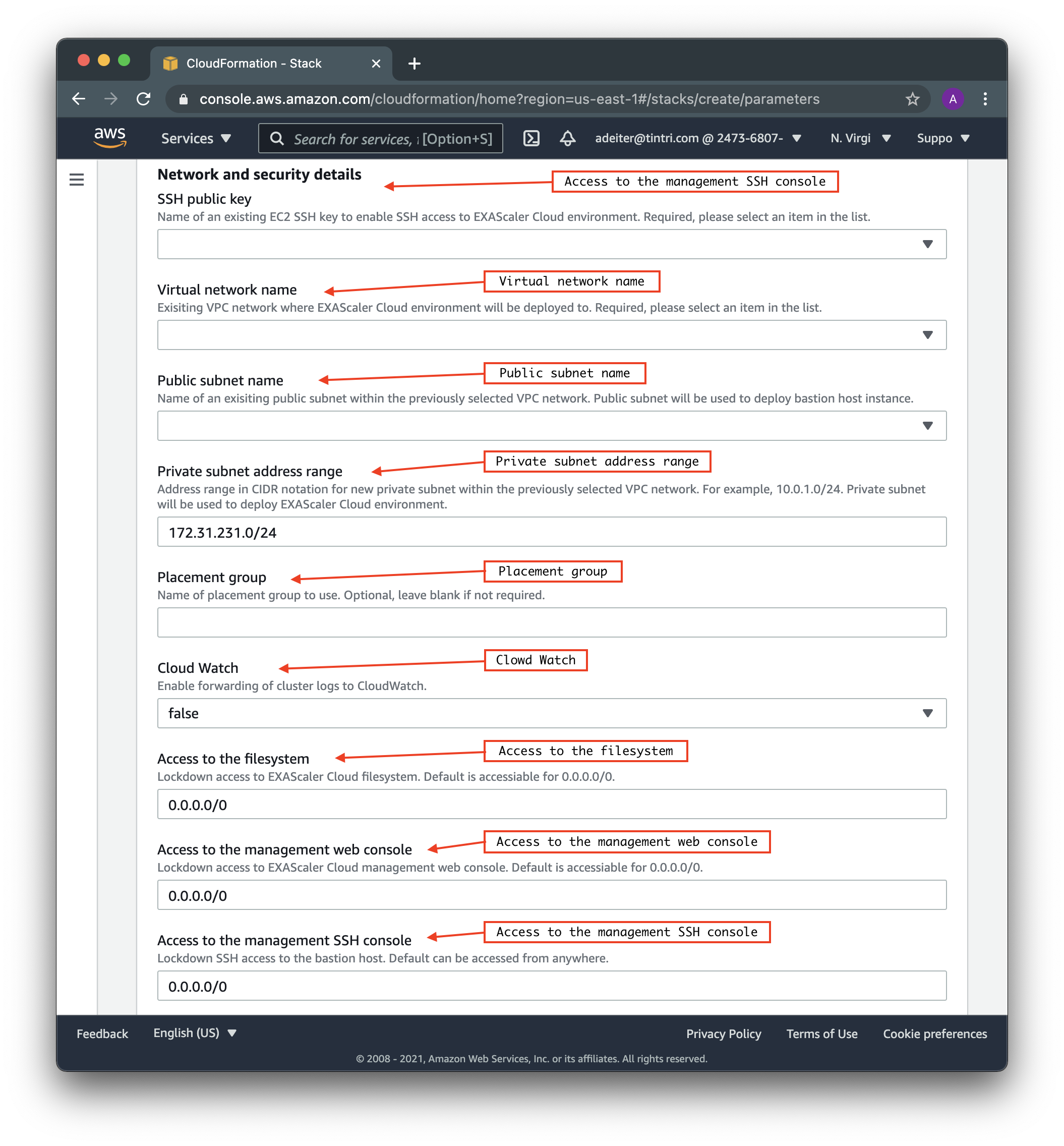The image size is (1064, 1146).
Task: Go back to previous page
Action: click(x=79, y=99)
